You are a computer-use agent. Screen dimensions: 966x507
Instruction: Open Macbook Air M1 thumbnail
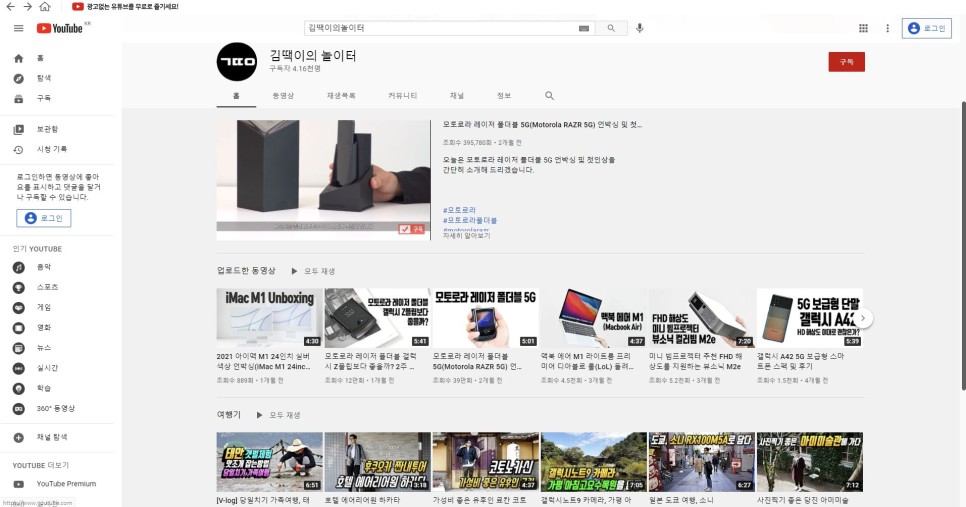(x=593, y=318)
